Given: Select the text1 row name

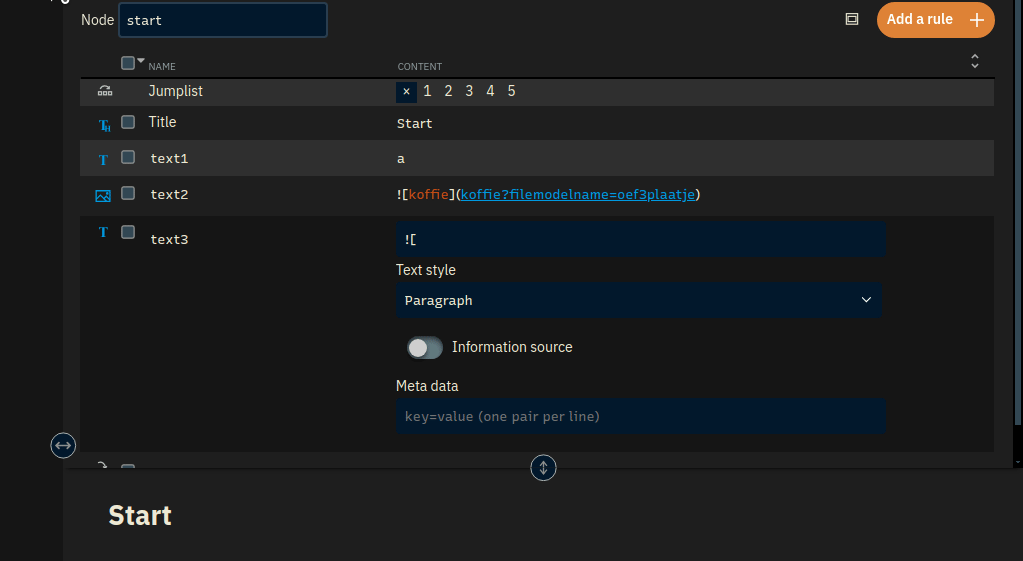Looking at the screenshot, I should [x=169, y=159].
